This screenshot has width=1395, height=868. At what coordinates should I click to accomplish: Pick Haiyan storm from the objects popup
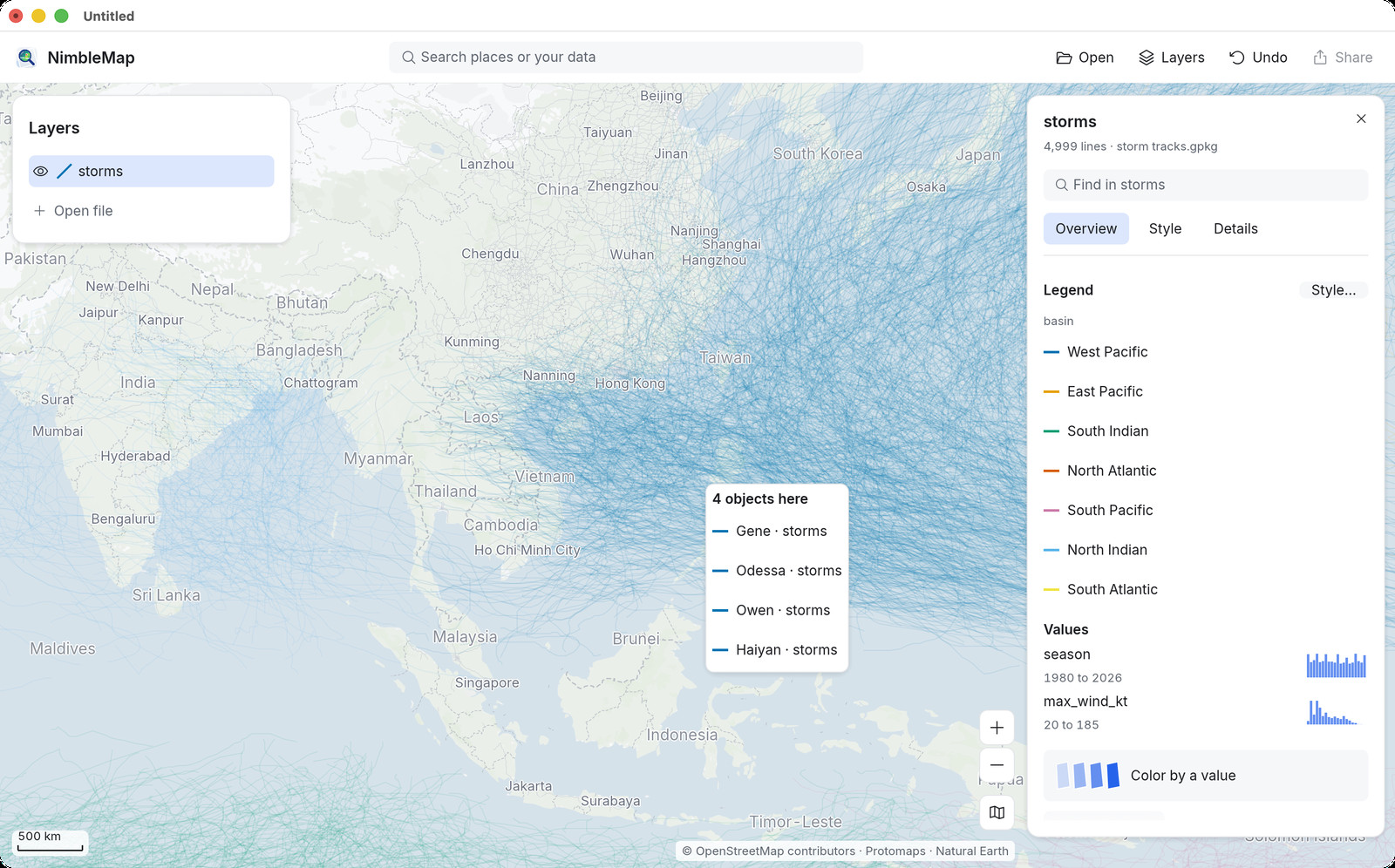777,650
